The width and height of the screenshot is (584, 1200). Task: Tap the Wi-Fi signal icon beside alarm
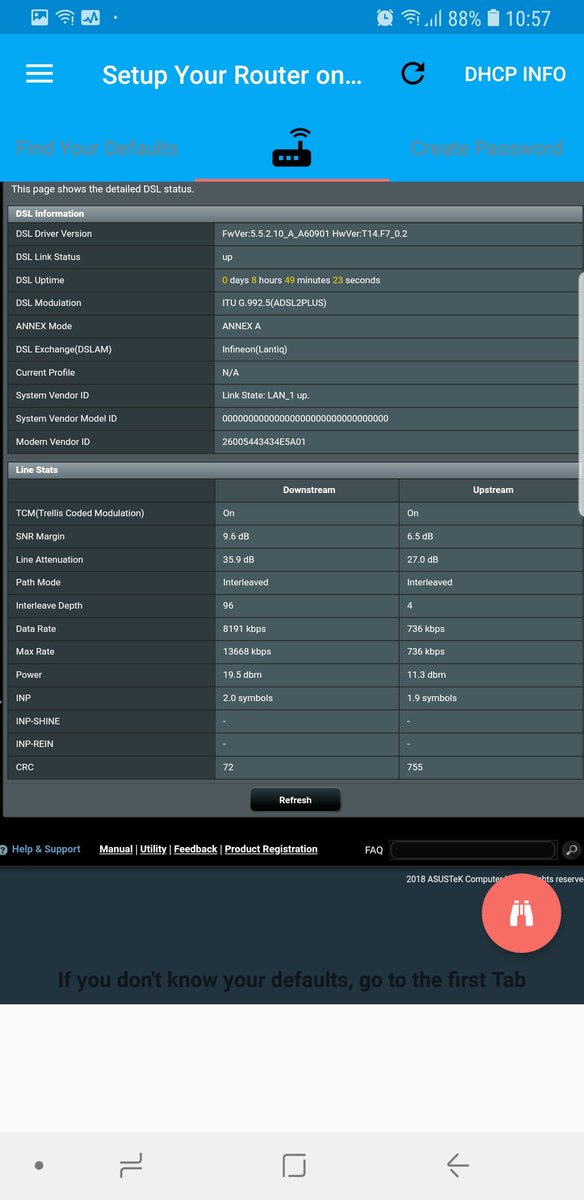click(411, 18)
